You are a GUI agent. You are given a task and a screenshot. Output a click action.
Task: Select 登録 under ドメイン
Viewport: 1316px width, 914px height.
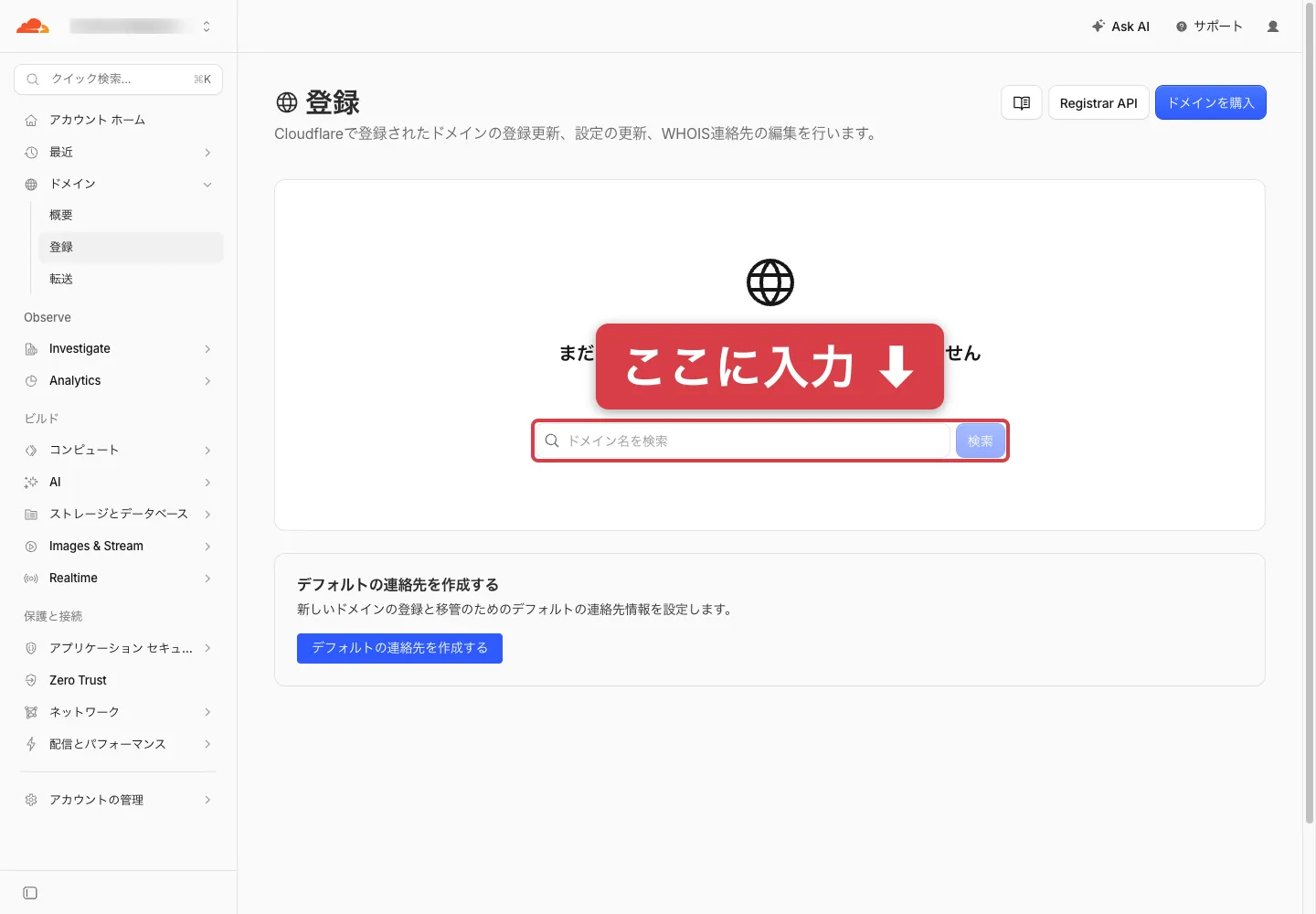coord(131,248)
